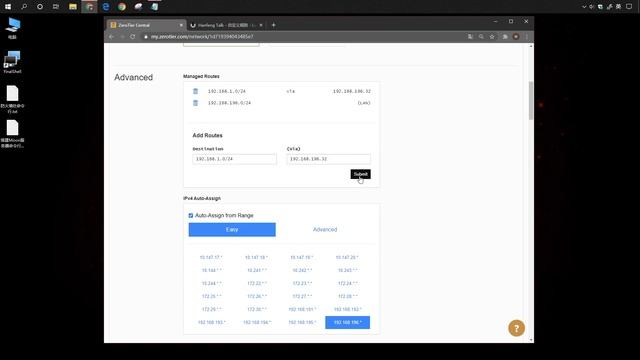Select the 172.25.*.* range
640x360 pixels.
pos(211,296)
